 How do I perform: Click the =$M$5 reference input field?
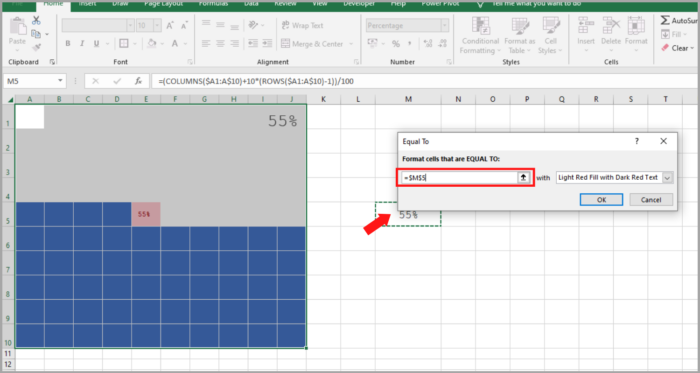pos(459,178)
